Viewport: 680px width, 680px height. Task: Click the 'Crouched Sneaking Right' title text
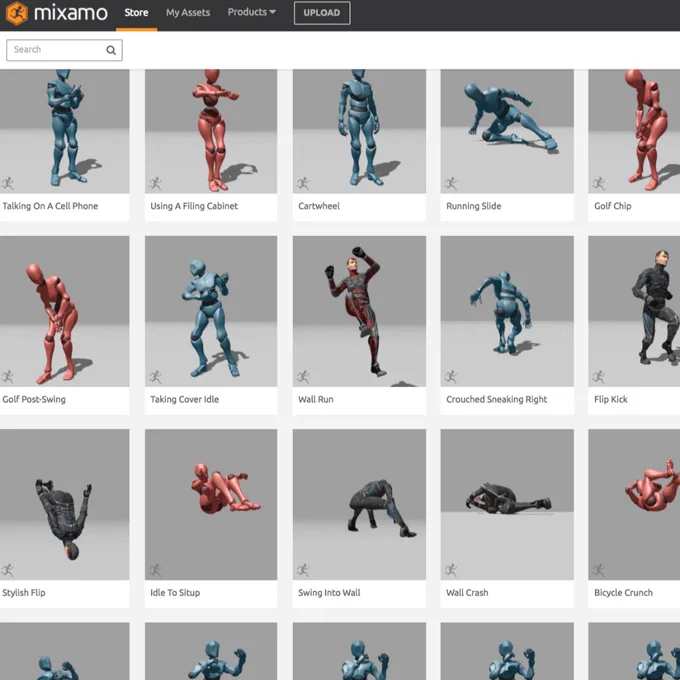pos(497,399)
